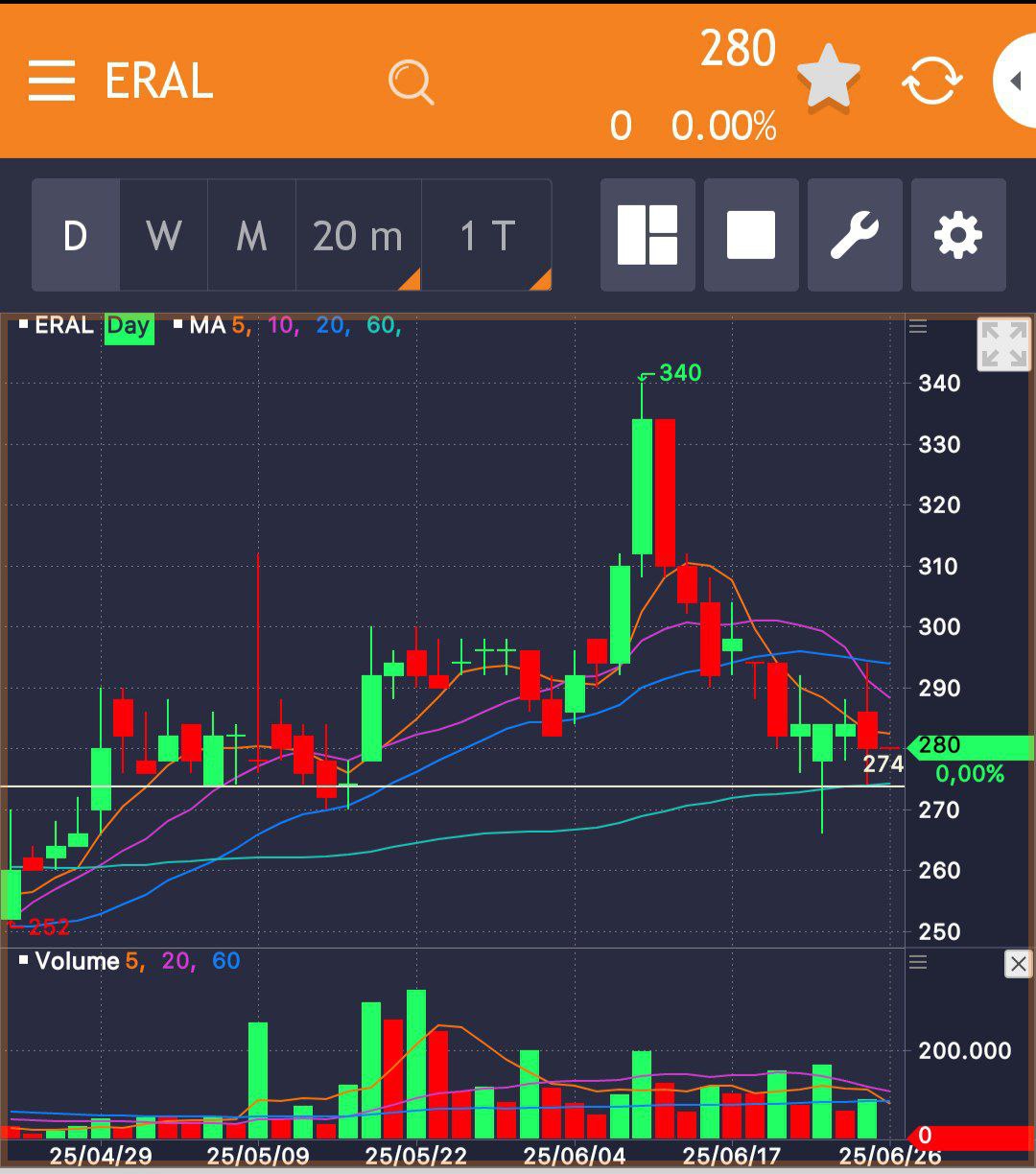Select the W weekly timeframe

click(x=163, y=235)
